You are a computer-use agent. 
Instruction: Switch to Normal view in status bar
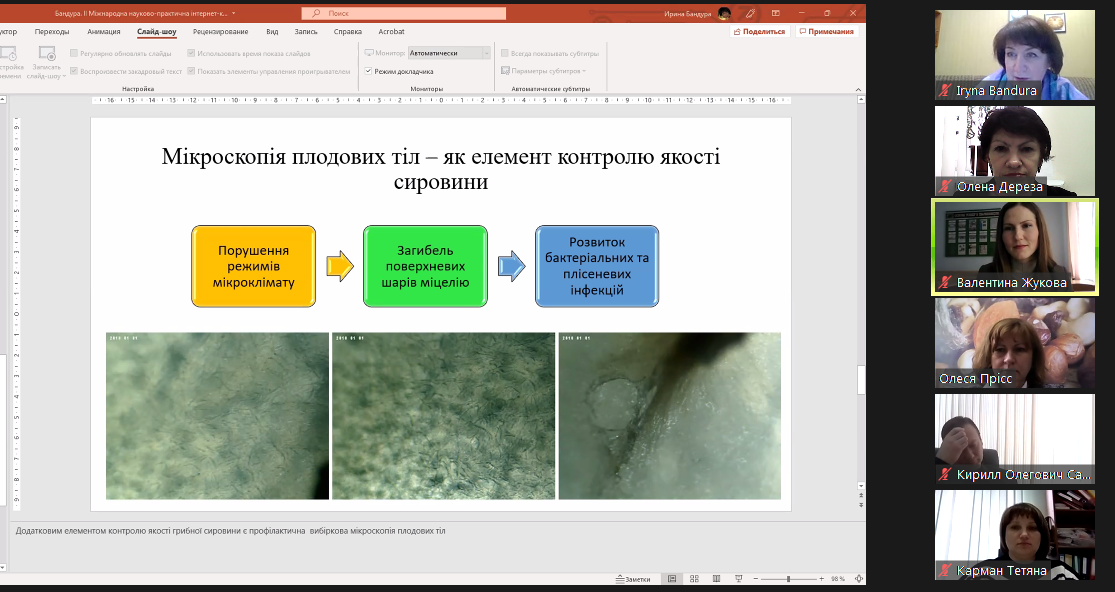pos(671,579)
